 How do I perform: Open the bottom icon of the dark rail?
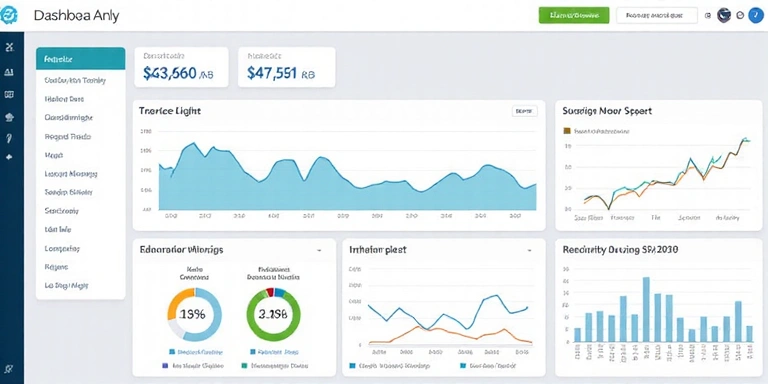(9, 369)
